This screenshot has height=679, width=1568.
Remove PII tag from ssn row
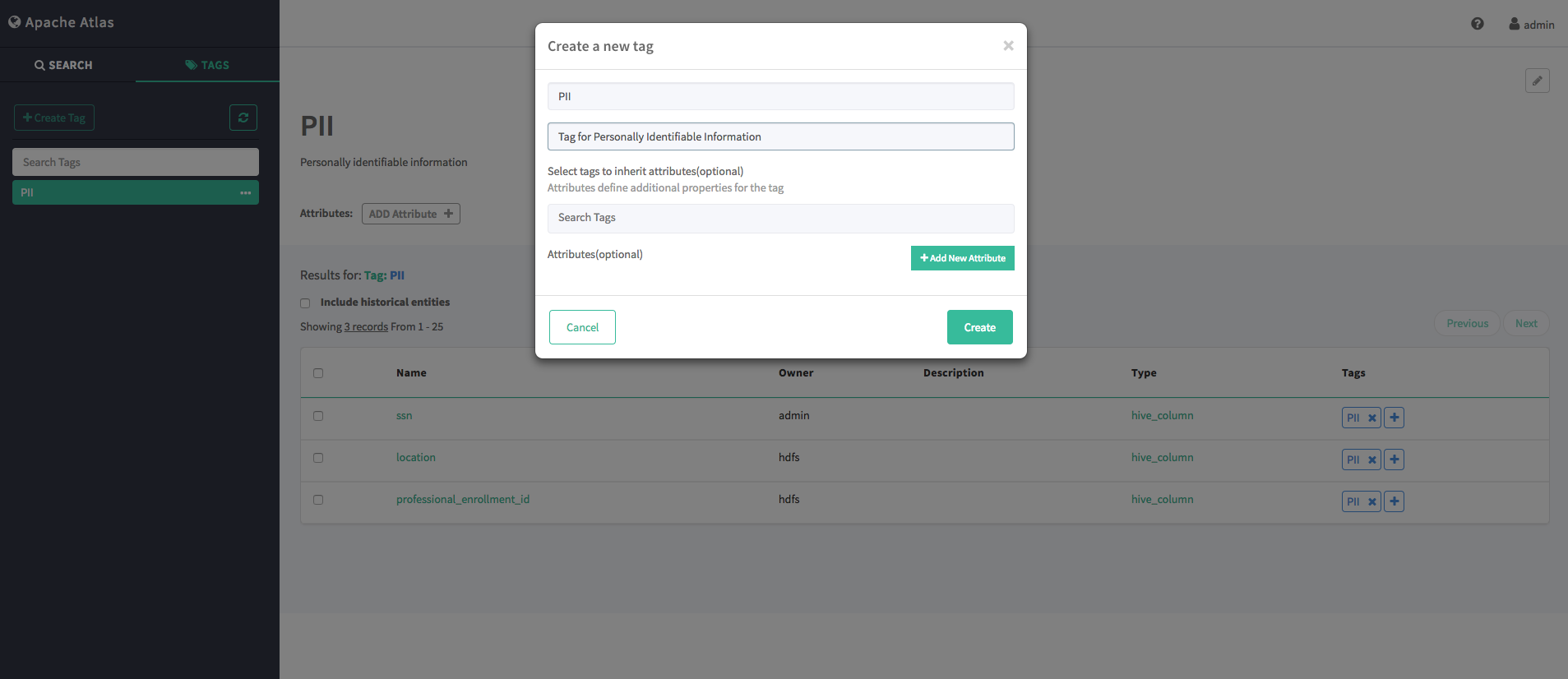tap(1371, 417)
